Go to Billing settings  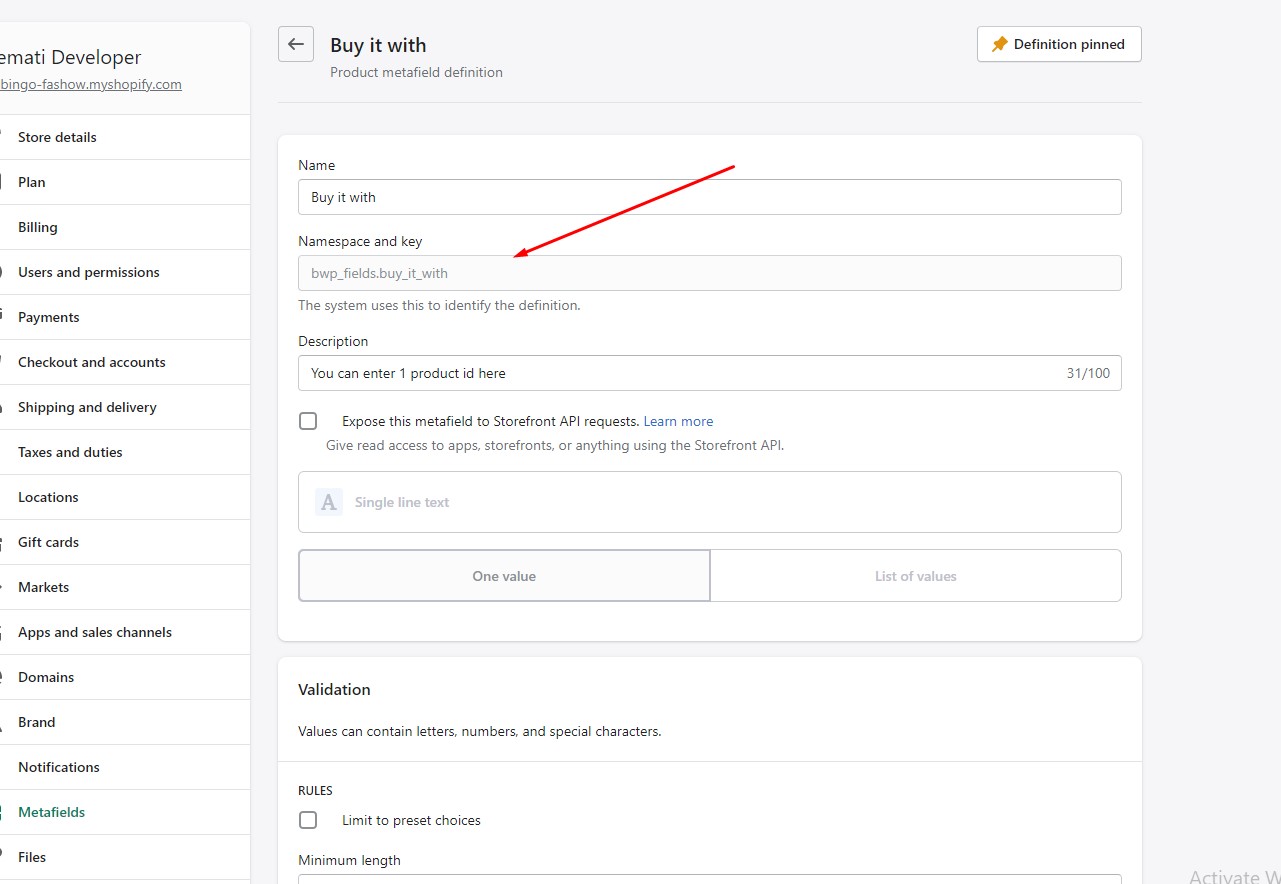(x=38, y=227)
